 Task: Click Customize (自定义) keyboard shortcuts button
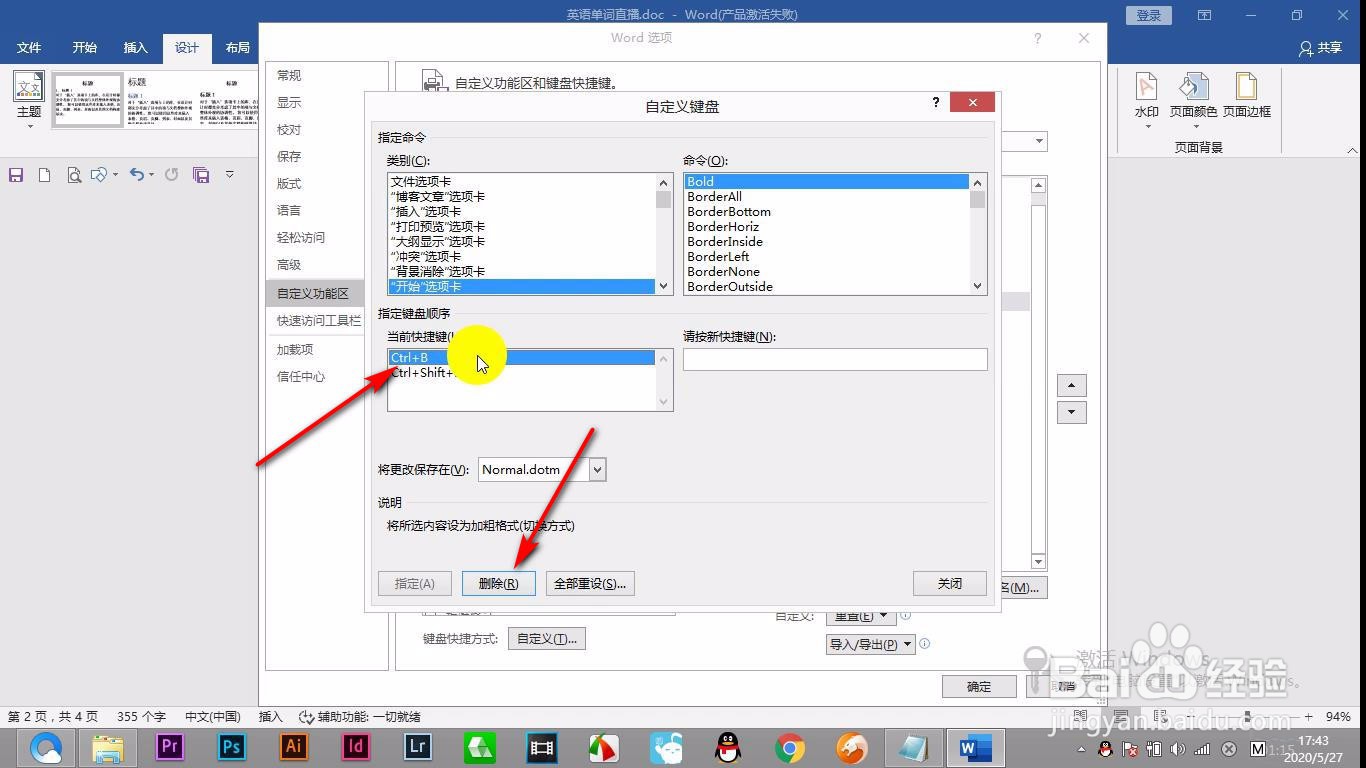[x=547, y=638]
